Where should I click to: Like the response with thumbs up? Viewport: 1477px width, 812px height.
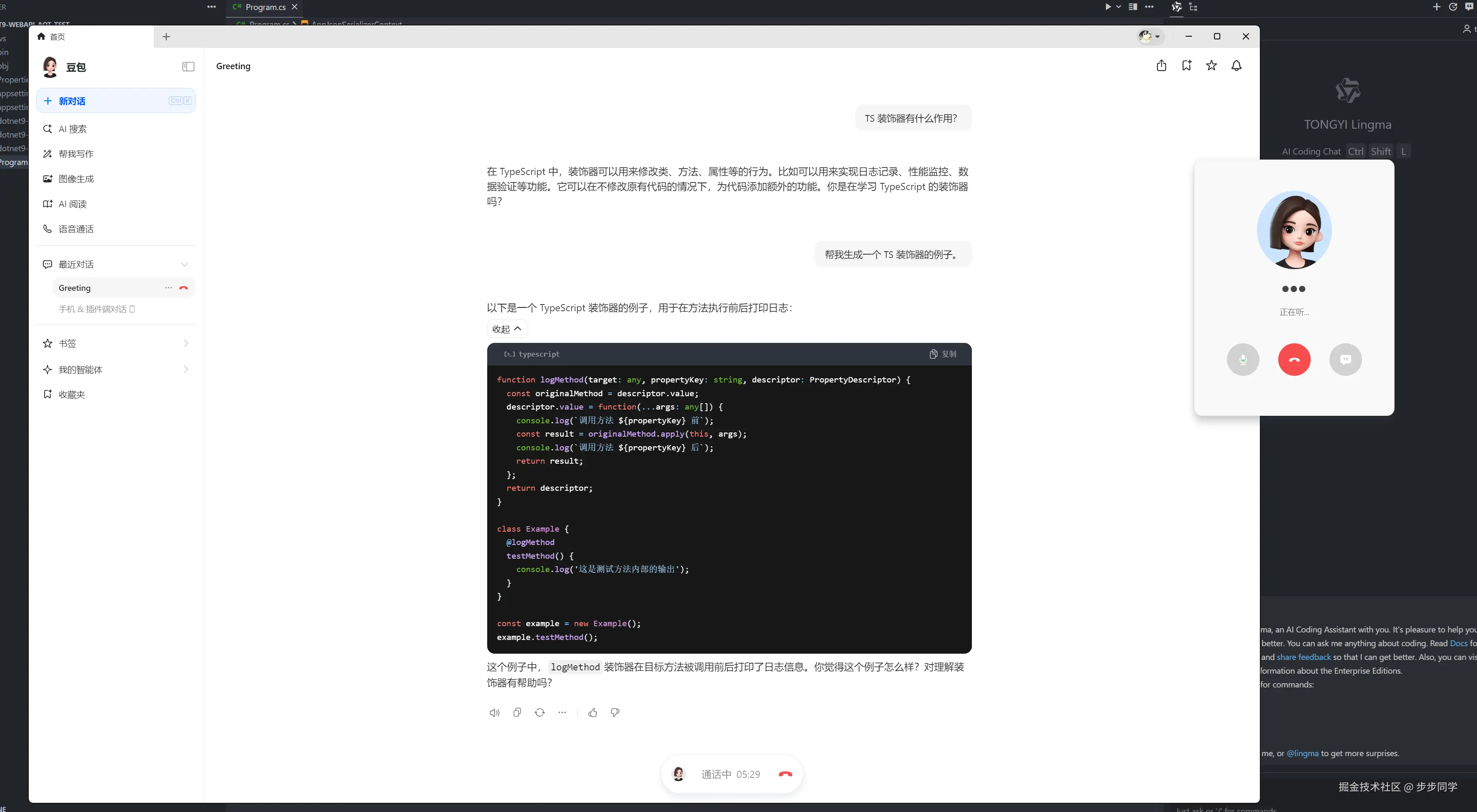tap(593, 712)
